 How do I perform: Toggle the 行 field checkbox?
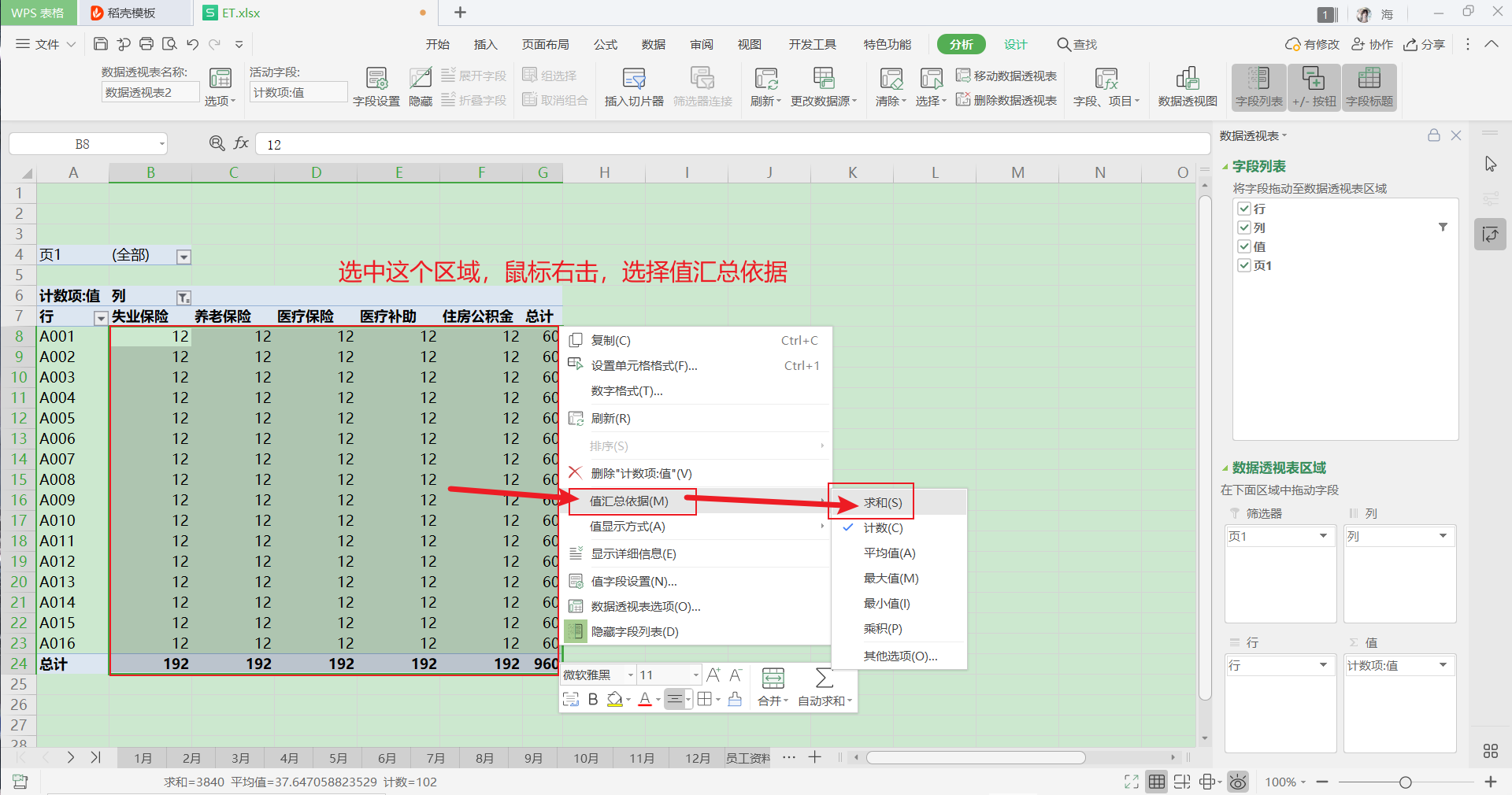click(1244, 209)
